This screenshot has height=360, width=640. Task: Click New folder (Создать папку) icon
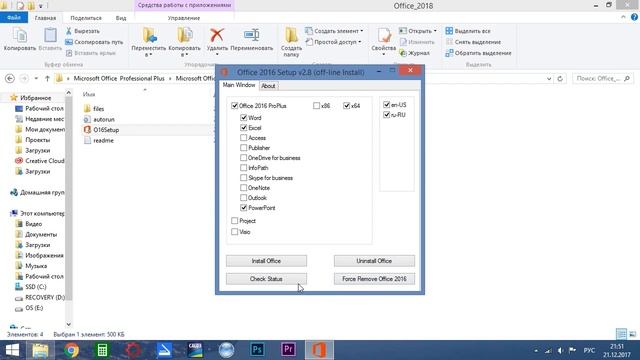[x=291, y=36]
